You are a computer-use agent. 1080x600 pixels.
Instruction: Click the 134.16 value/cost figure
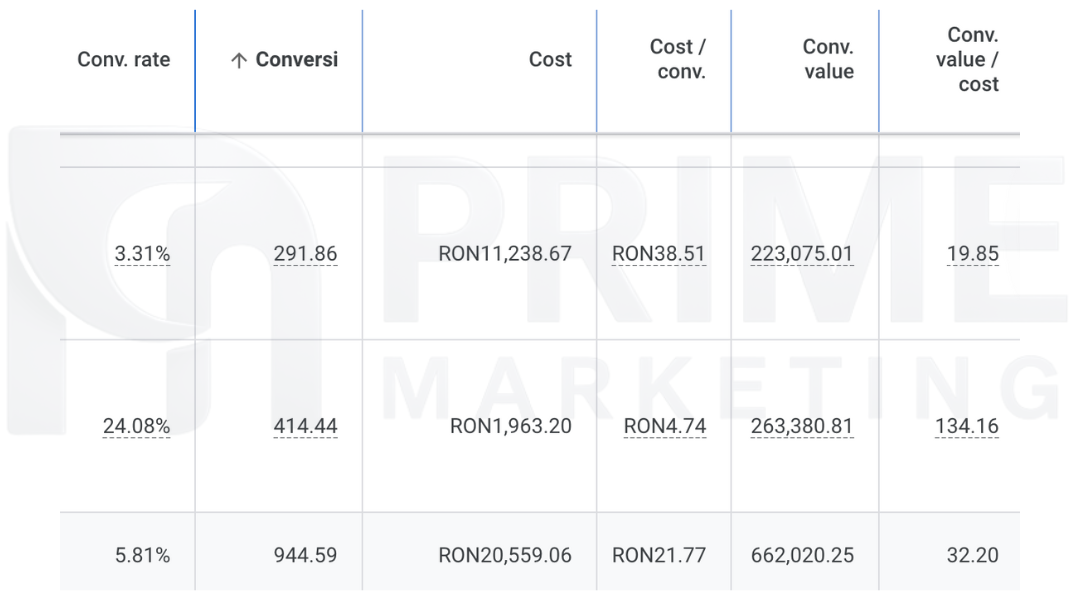click(x=966, y=427)
